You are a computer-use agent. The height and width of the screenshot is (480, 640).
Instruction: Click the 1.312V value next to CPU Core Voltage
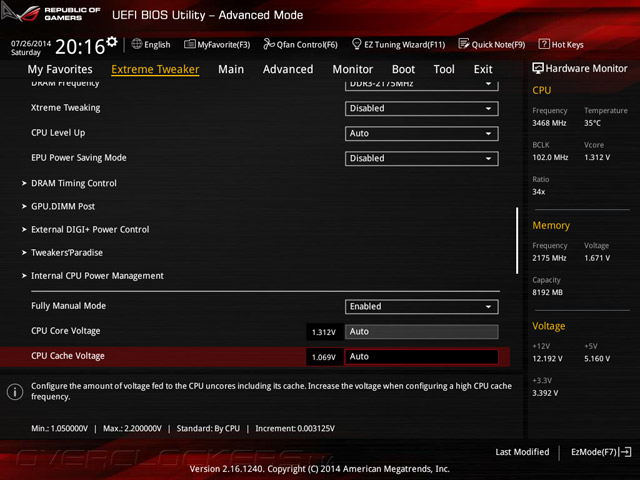[x=324, y=332]
